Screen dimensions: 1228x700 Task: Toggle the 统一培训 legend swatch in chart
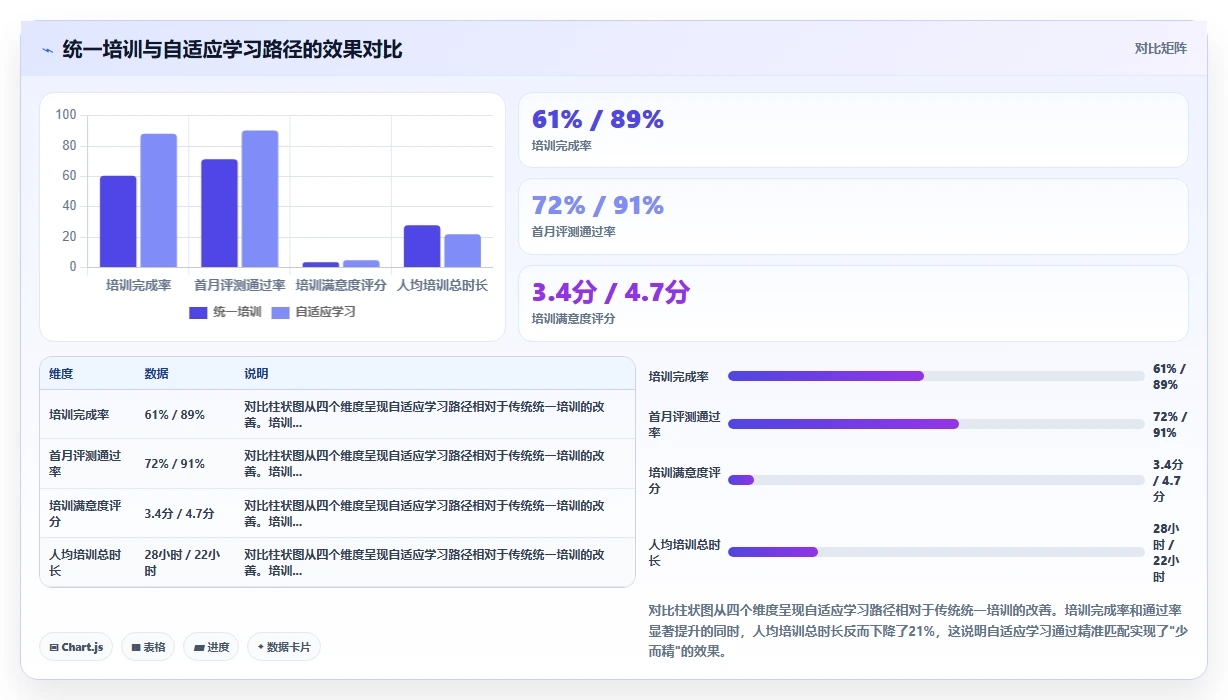pyautogui.click(x=198, y=312)
